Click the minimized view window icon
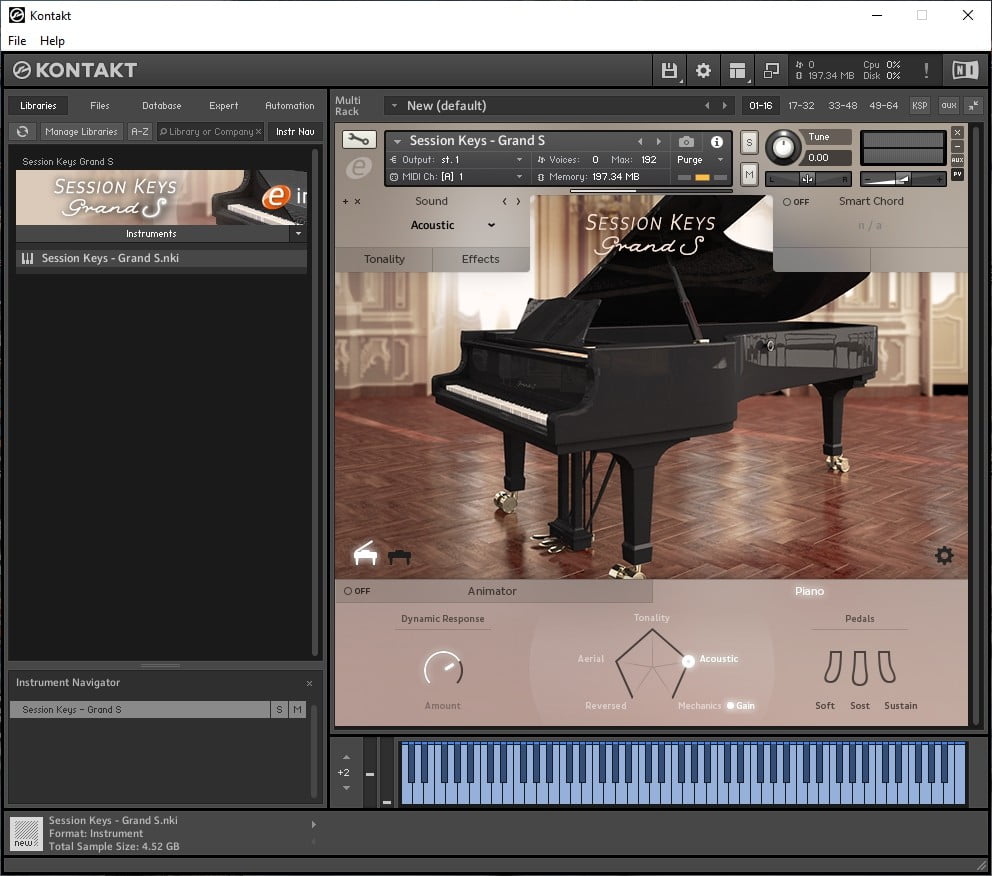The width and height of the screenshot is (992, 876). click(771, 70)
